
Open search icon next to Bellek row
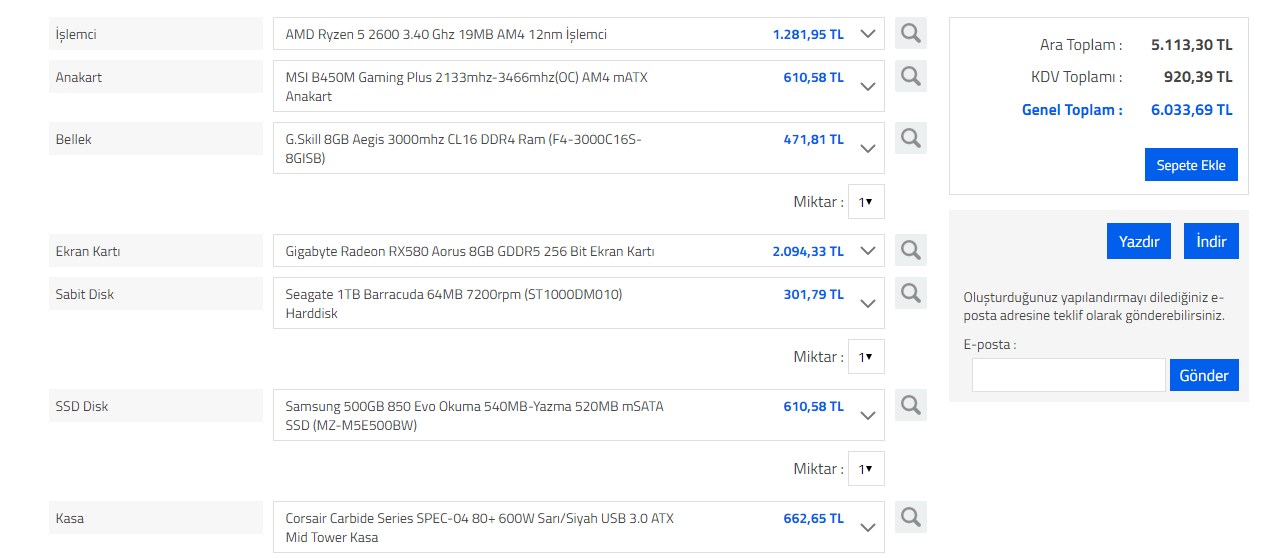(910, 138)
